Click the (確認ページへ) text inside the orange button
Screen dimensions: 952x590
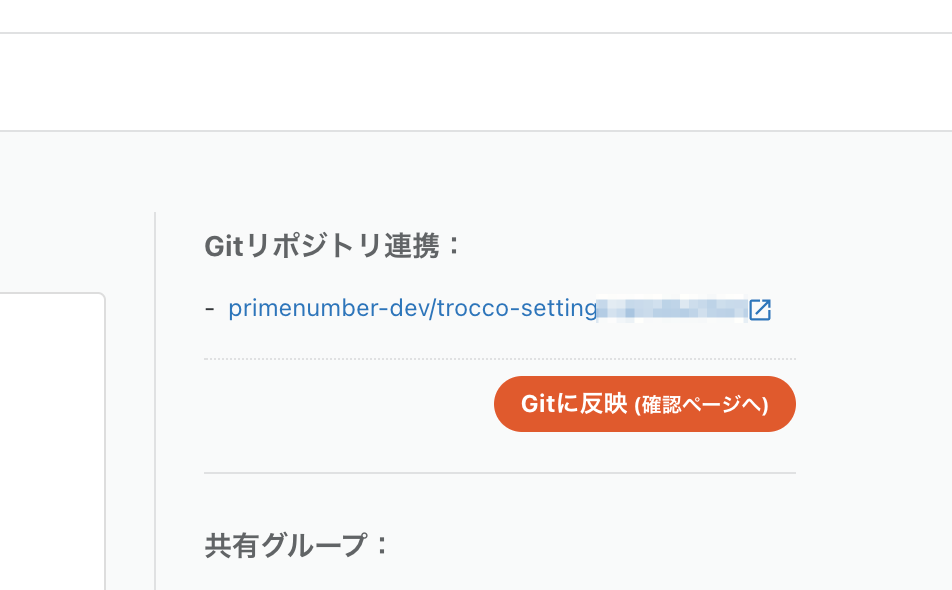701,405
